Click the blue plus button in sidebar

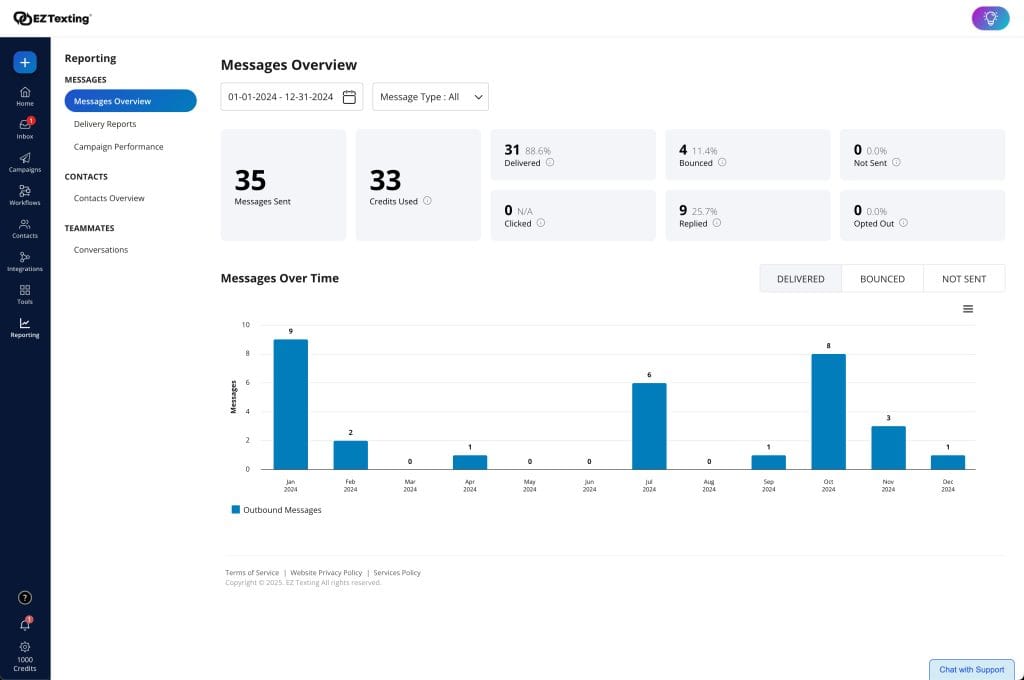(x=24, y=61)
